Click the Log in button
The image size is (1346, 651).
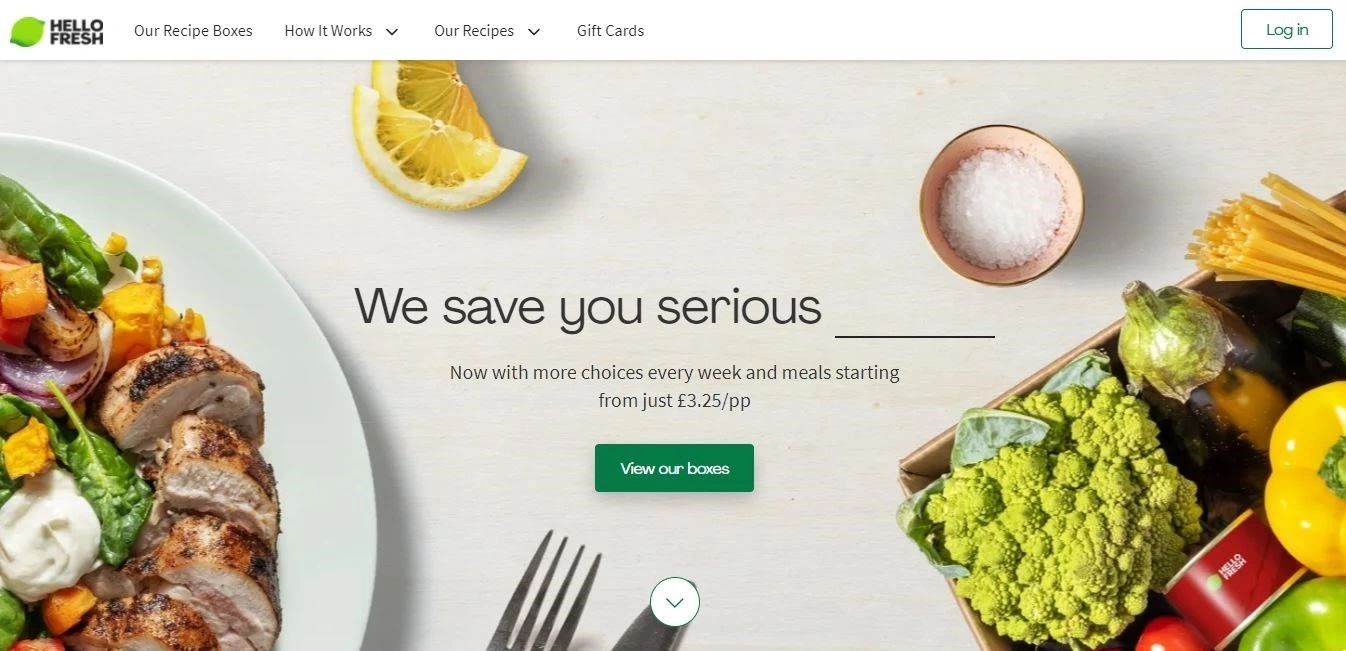pos(1286,29)
